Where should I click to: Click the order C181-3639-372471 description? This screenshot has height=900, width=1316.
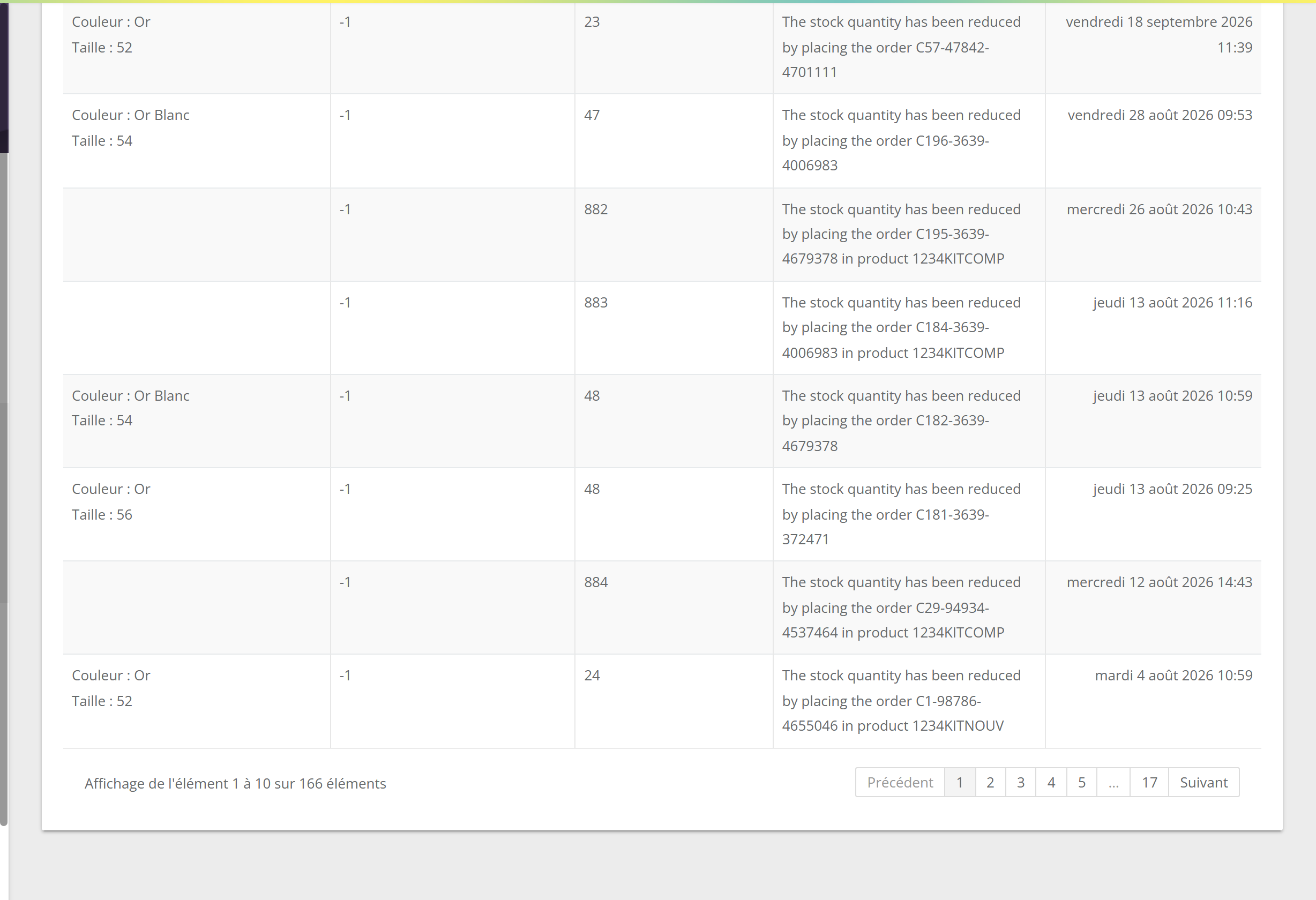[901, 514]
